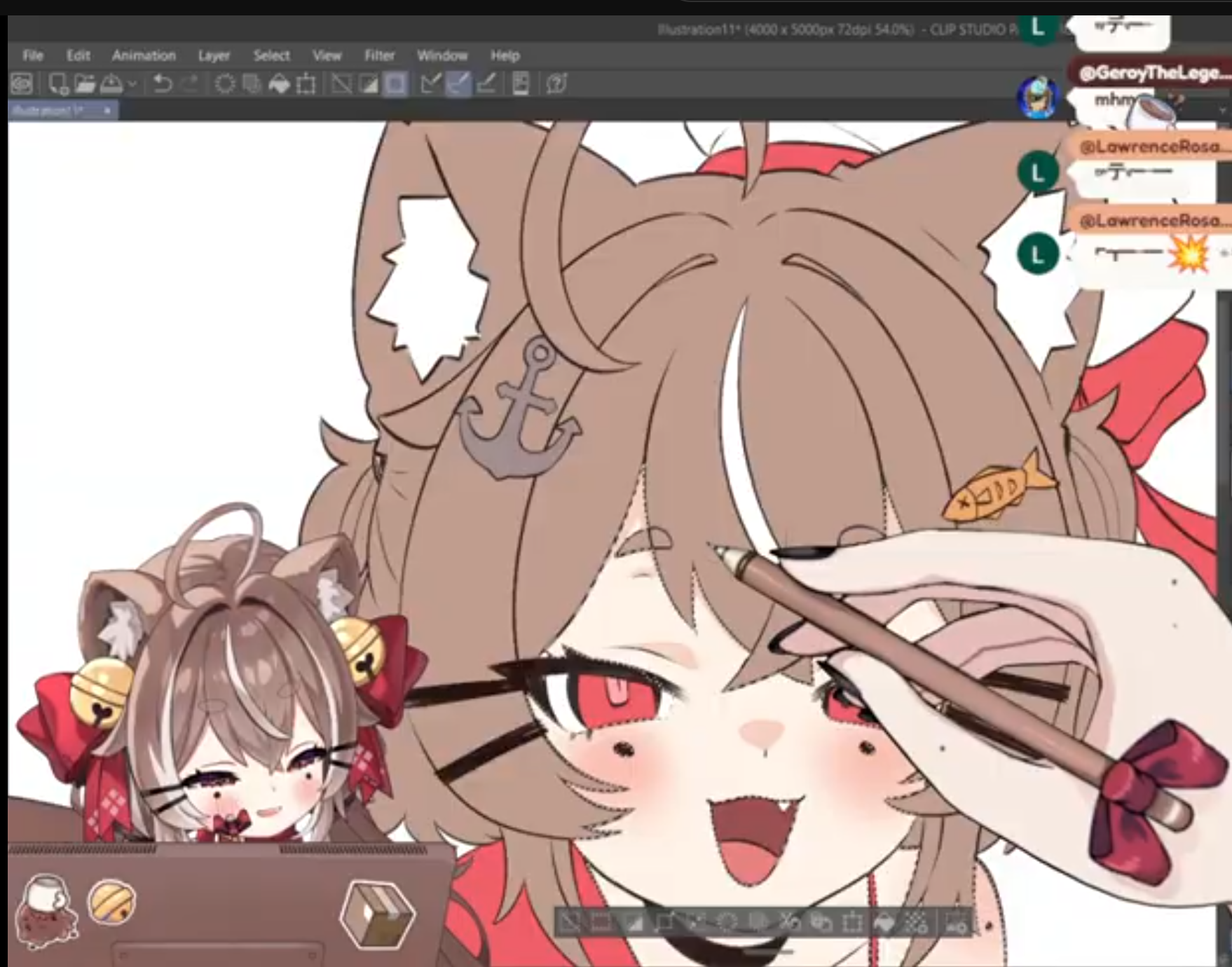Click the Open file folder icon

tap(85, 85)
